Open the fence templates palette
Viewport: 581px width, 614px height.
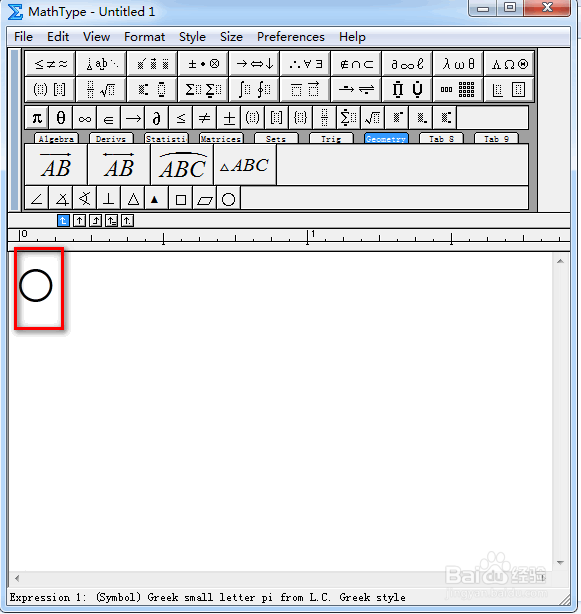(50, 89)
